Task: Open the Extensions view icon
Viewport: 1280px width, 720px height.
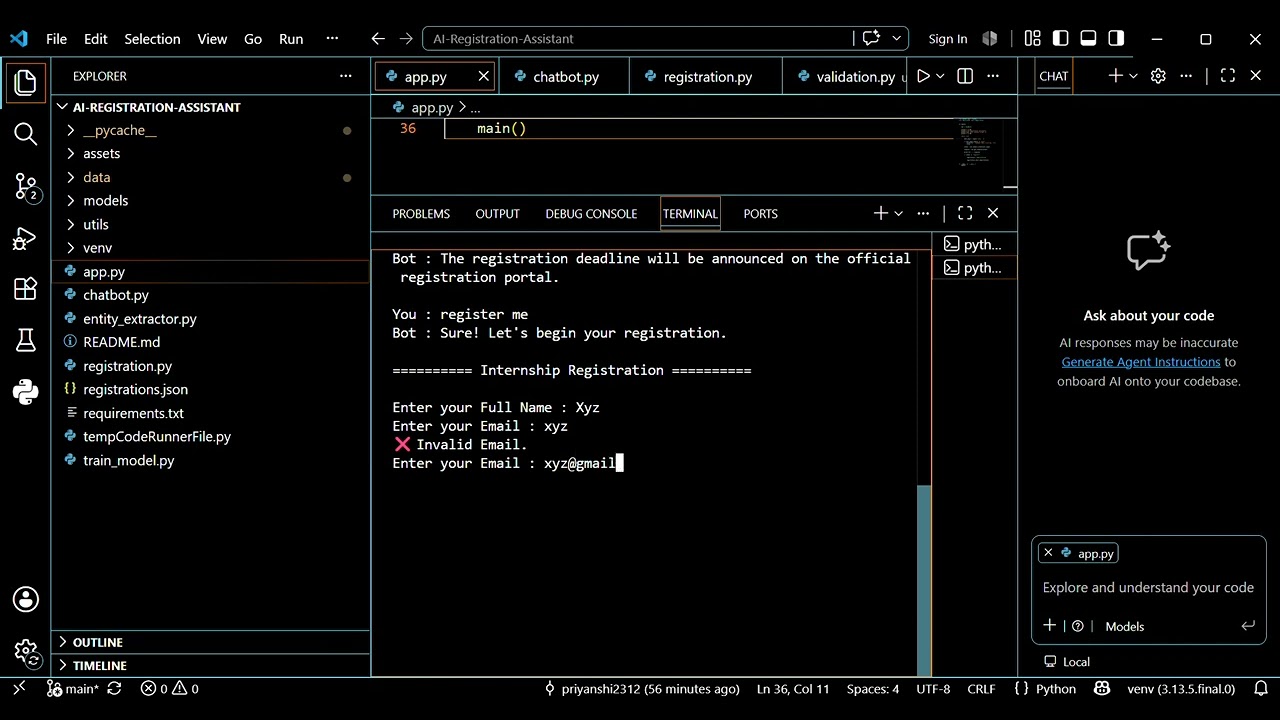Action: click(x=26, y=290)
